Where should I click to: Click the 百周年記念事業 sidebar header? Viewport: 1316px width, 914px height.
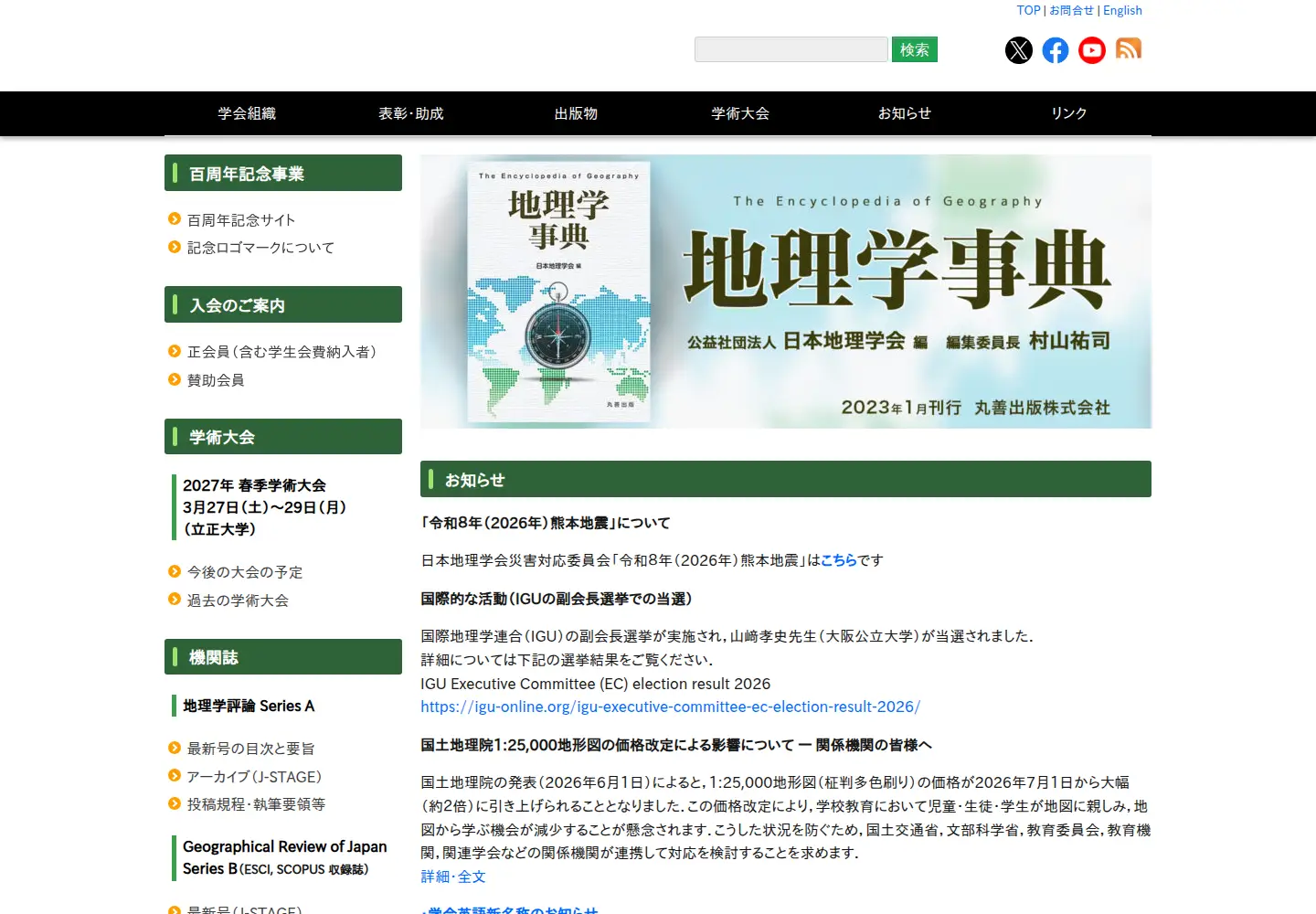click(283, 173)
